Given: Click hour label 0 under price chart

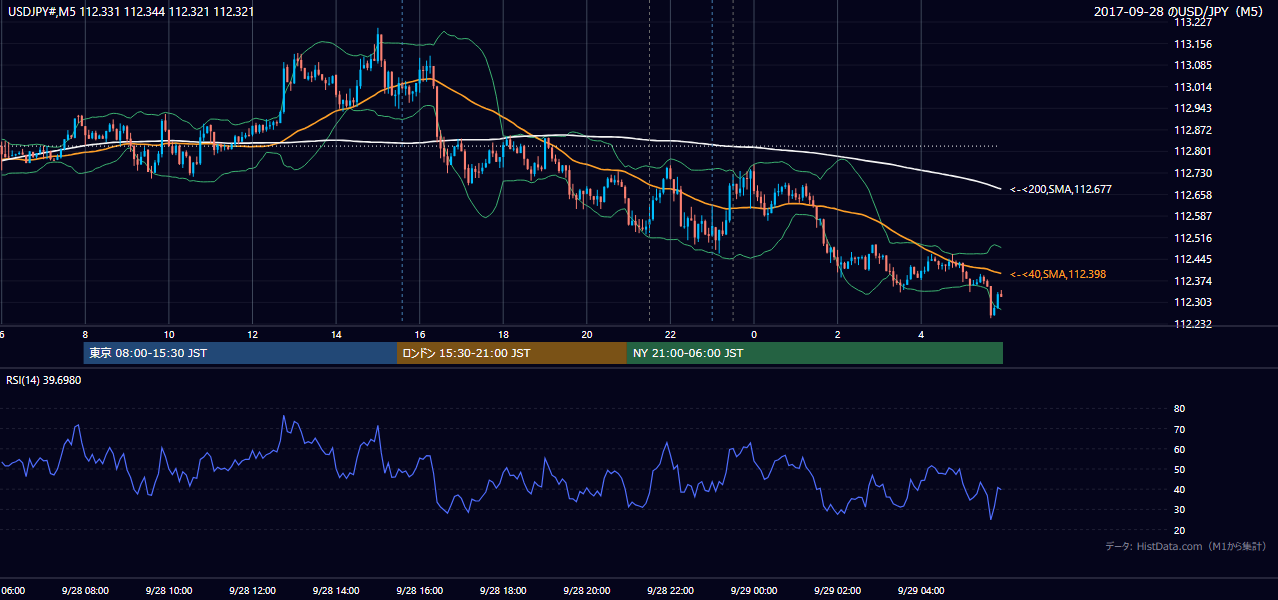Looking at the screenshot, I should pos(754,334).
